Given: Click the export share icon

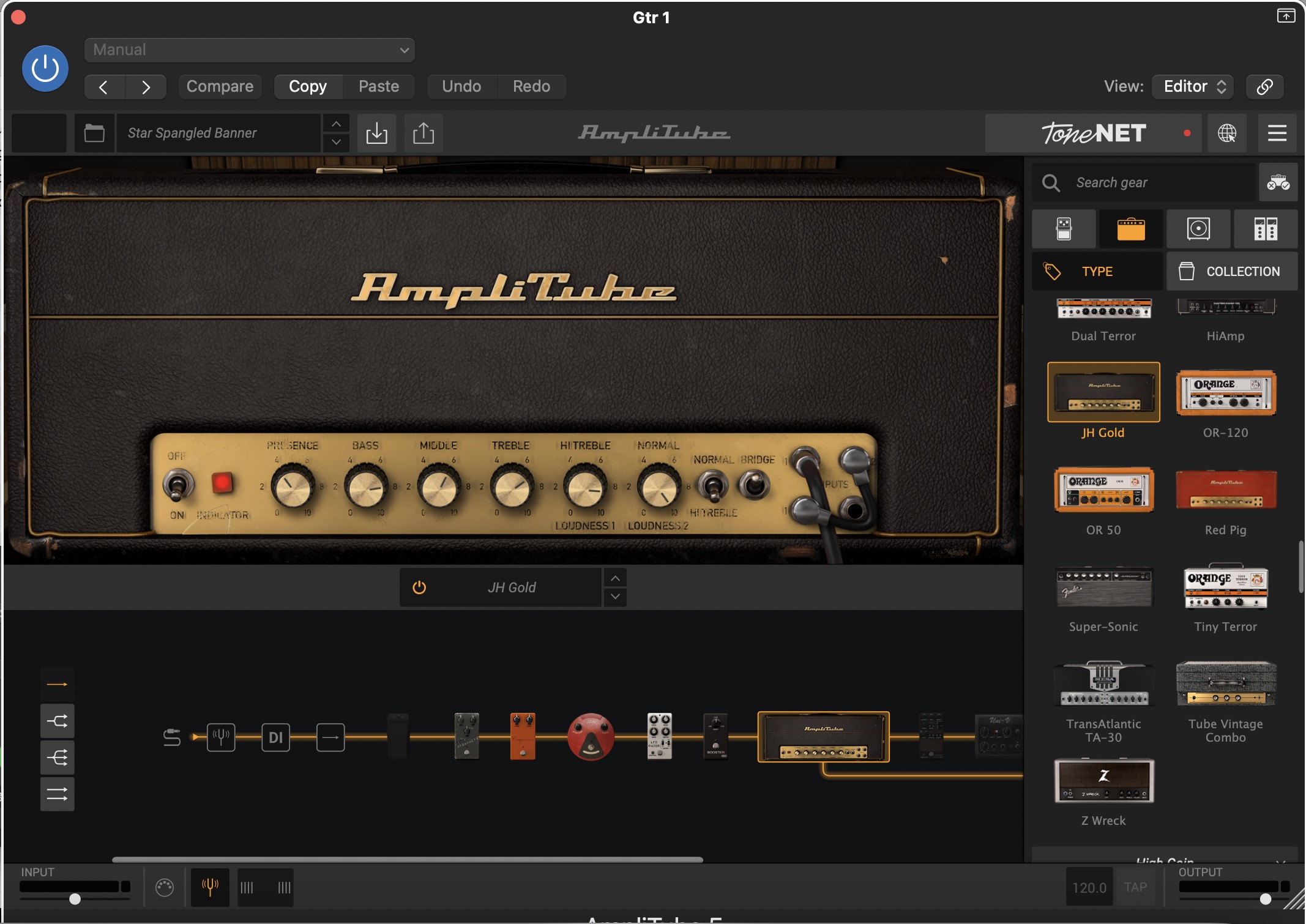Looking at the screenshot, I should pyautogui.click(x=424, y=133).
